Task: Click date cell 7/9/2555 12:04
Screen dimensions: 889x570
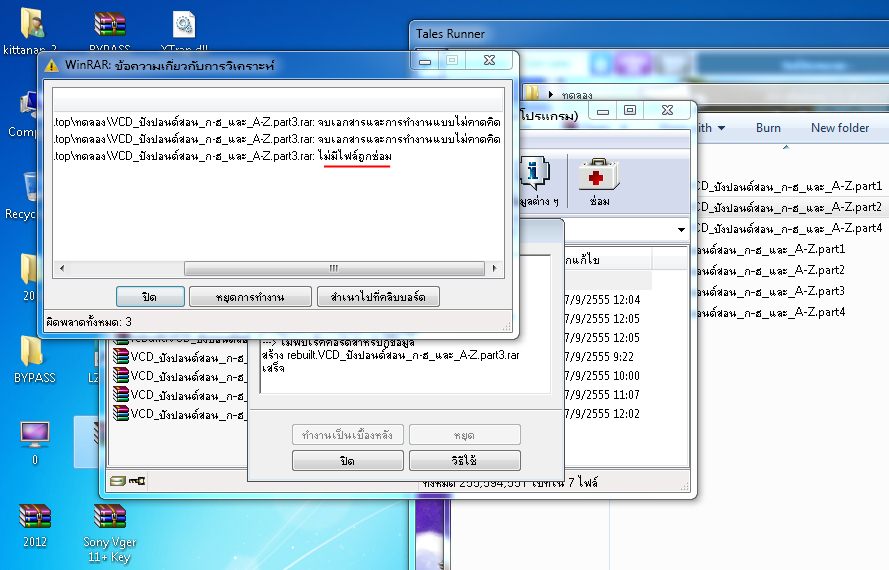Action: pos(602,299)
